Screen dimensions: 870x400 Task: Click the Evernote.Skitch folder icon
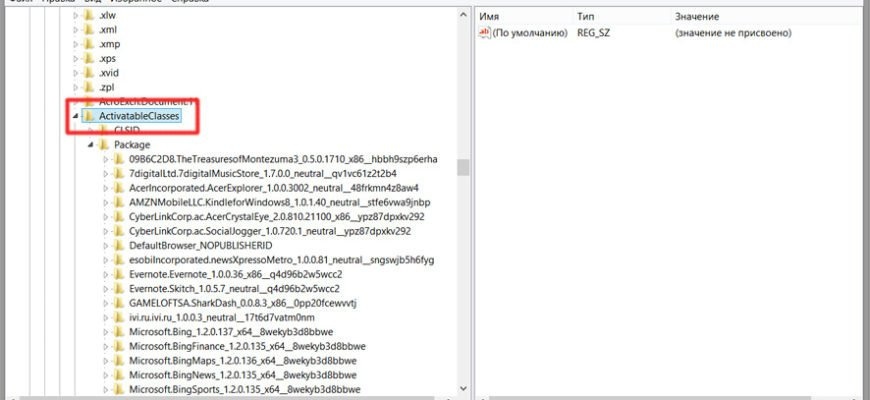tap(119, 289)
